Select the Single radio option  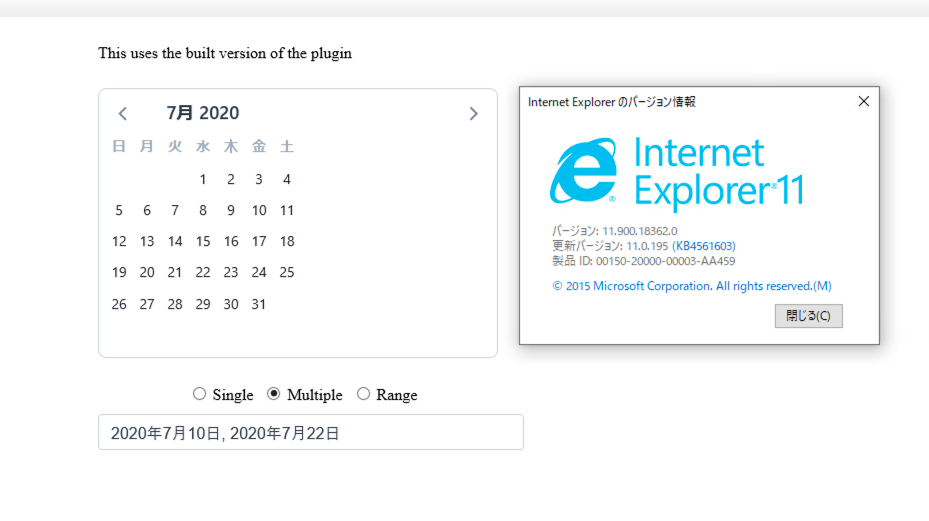200,394
